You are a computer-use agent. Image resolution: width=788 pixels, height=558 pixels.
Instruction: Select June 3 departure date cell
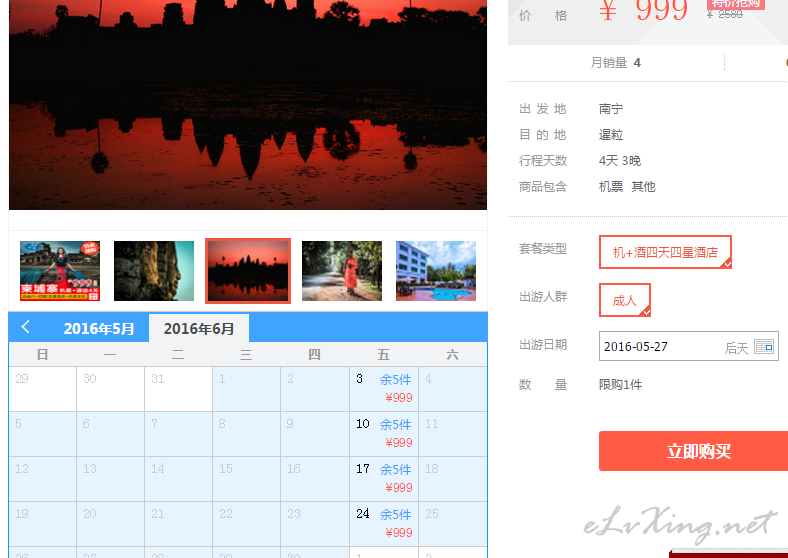click(384, 389)
